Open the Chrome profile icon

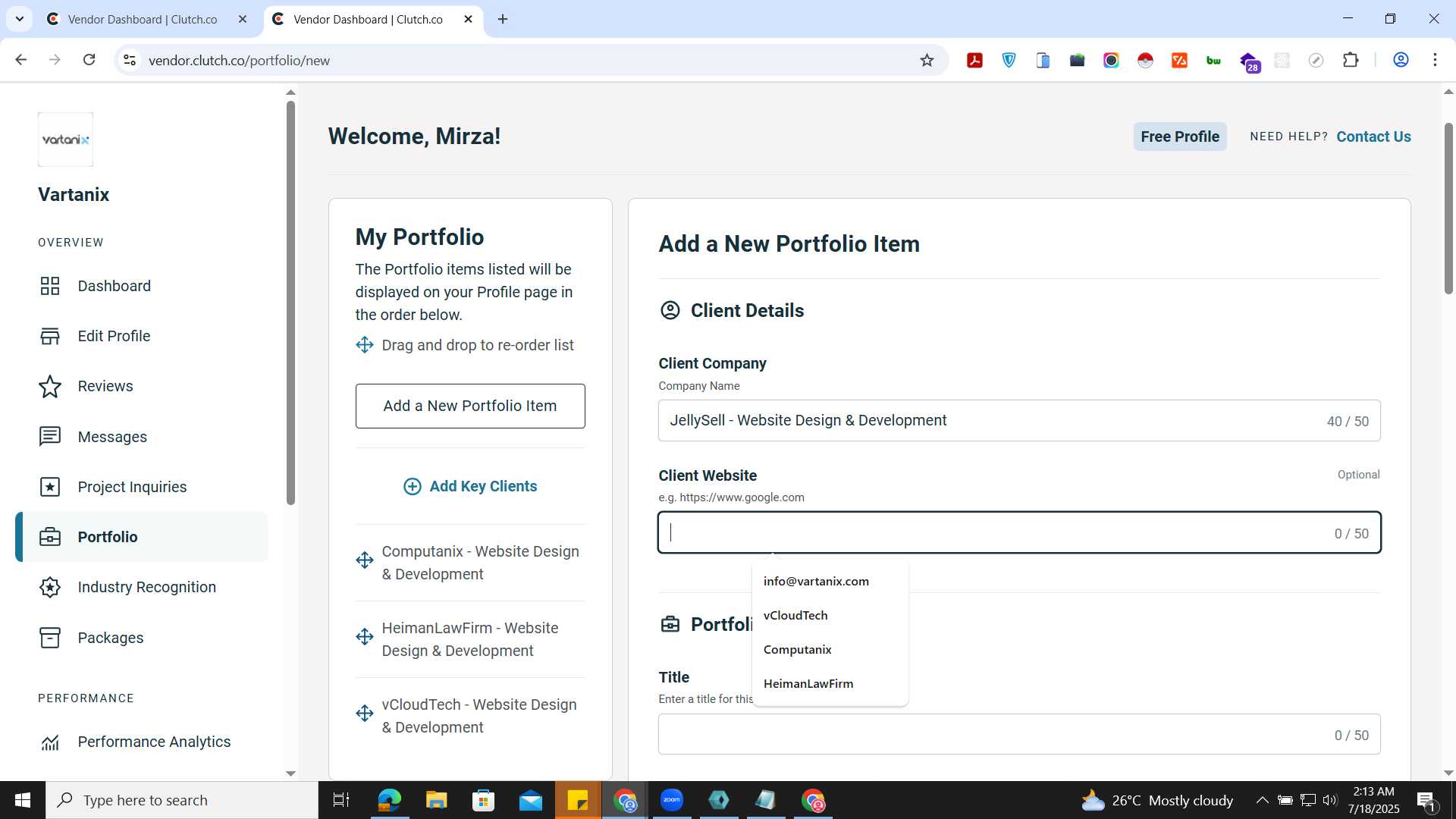tap(1401, 60)
